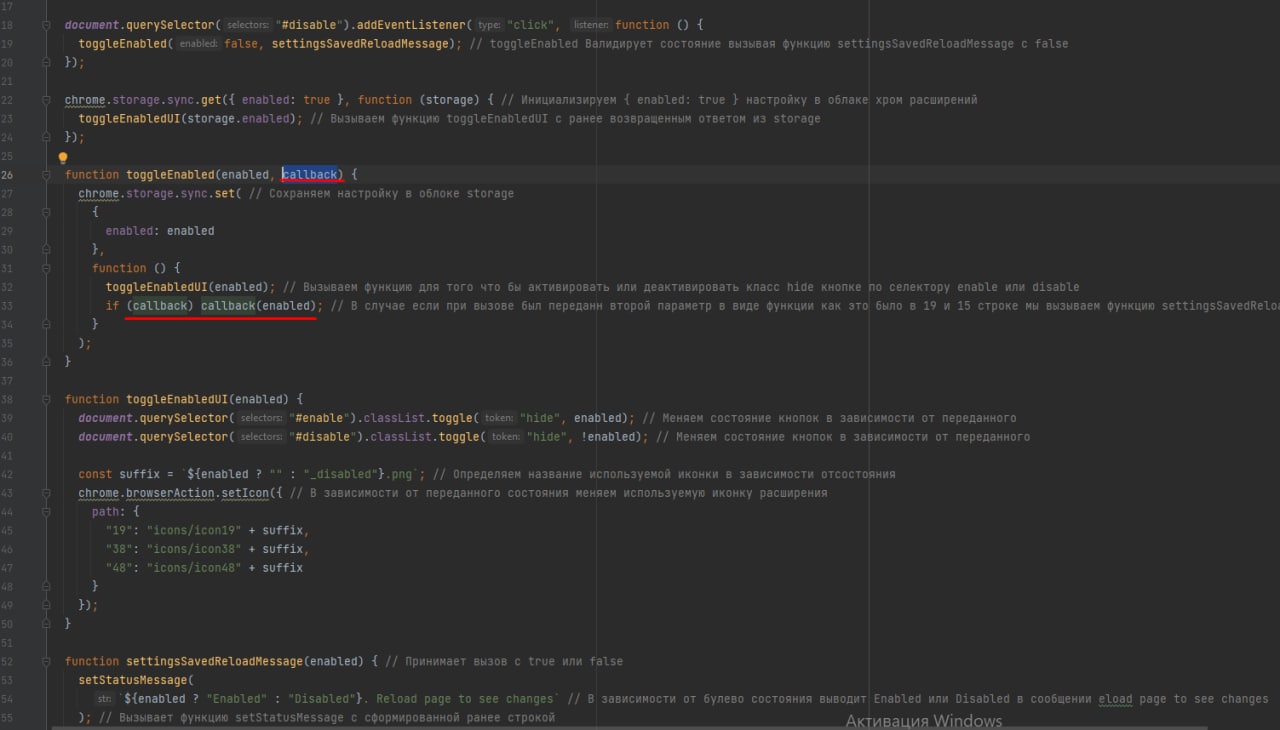Click line number 17 in the gutter
The width and height of the screenshot is (1280, 730).
8,6
